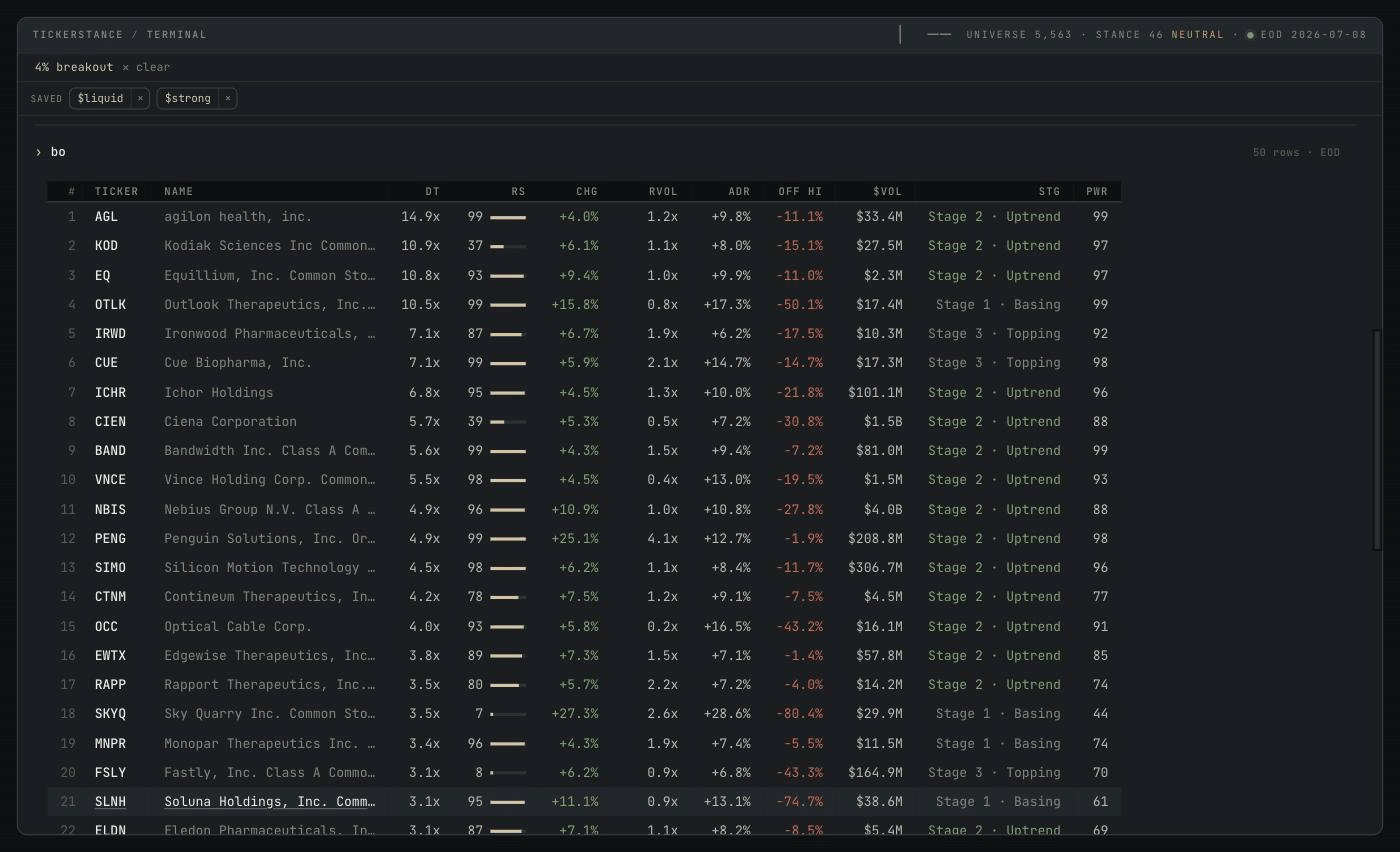The height and width of the screenshot is (852, 1400).
Task: Sort by the RVOL column header
Action: 663,191
